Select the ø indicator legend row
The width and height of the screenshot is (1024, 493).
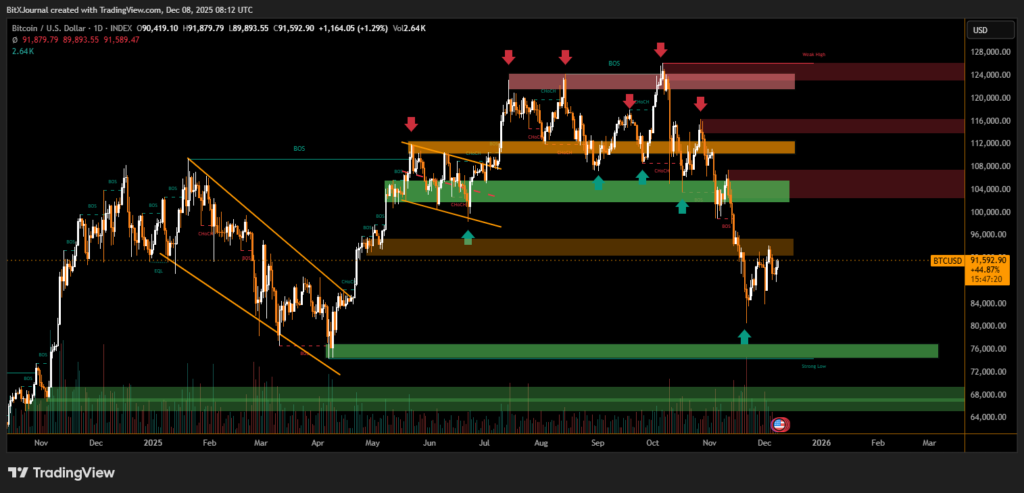click(x=75, y=39)
